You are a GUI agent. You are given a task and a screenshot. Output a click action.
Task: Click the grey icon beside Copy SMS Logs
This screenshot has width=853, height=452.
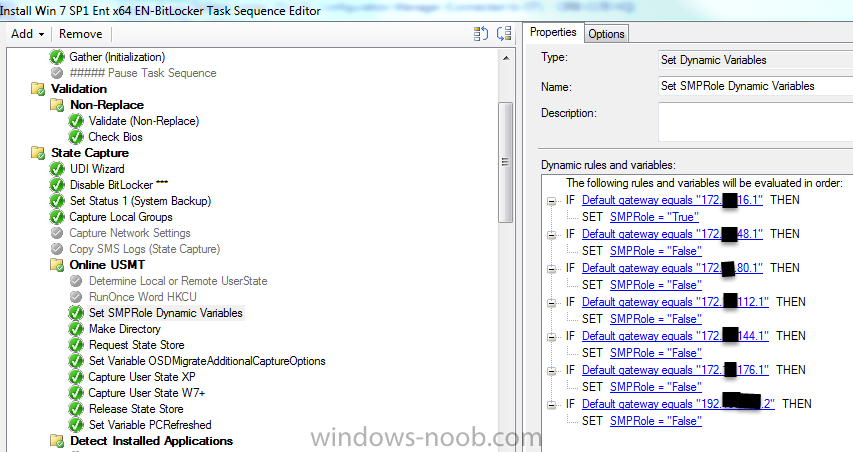point(57,249)
